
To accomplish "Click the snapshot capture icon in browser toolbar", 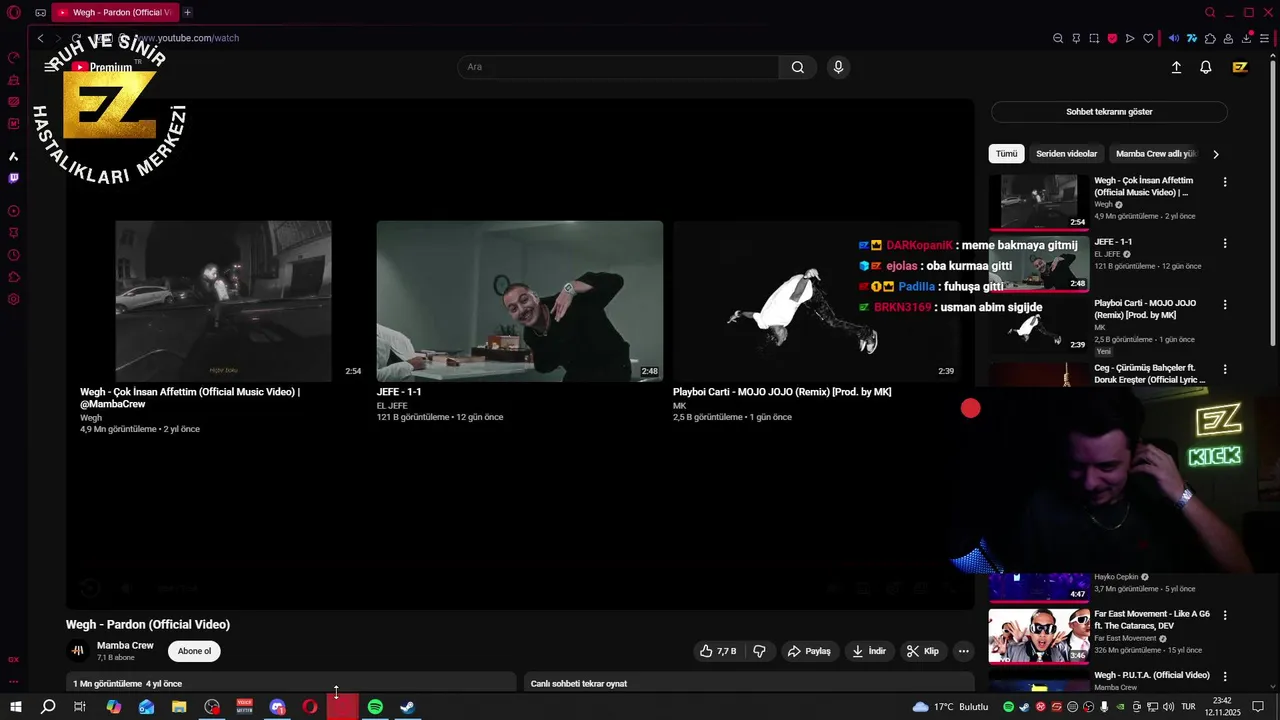I will 1094,38.
